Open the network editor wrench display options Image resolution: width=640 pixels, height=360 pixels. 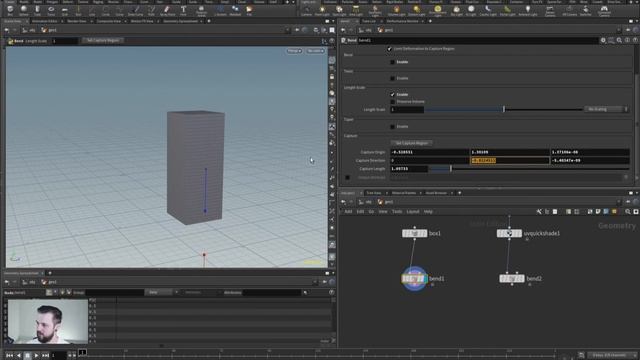pyautogui.click(x=539, y=211)
